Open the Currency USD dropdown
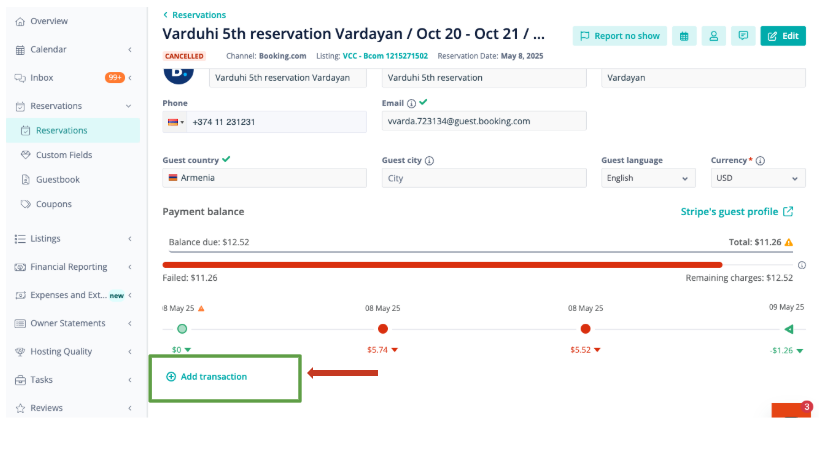Screen dimensions: 831x456 click(x=758, y=178)
